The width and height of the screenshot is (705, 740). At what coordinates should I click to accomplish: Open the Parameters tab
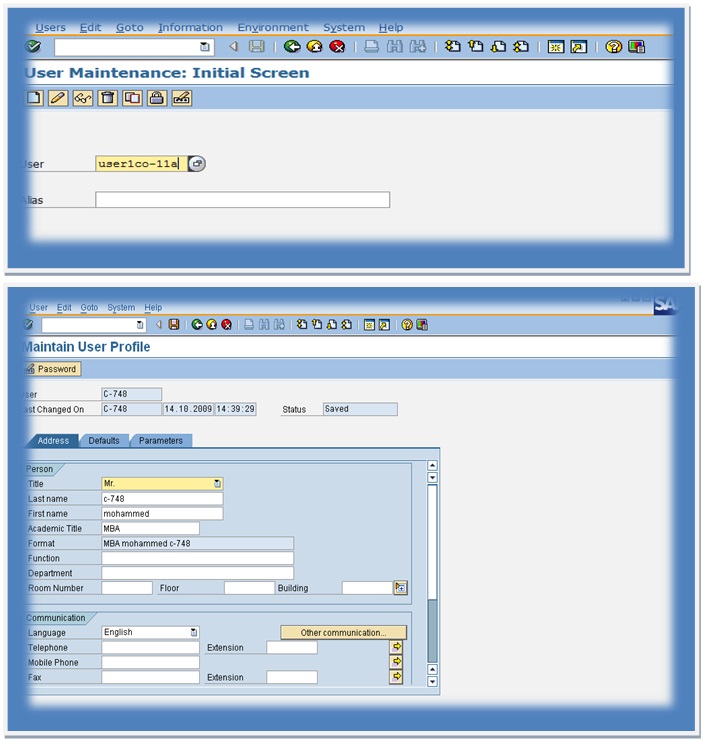[160, 441]
